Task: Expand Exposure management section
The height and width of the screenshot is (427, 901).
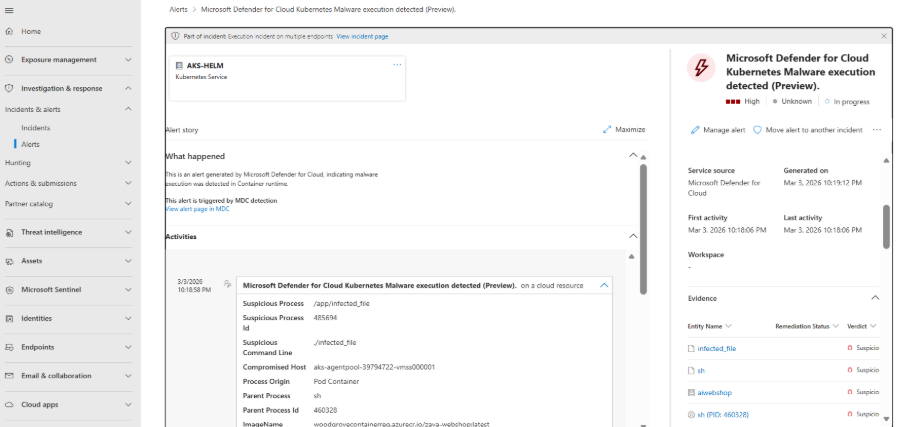Action: pyautogui.click(x=128, y=60)
